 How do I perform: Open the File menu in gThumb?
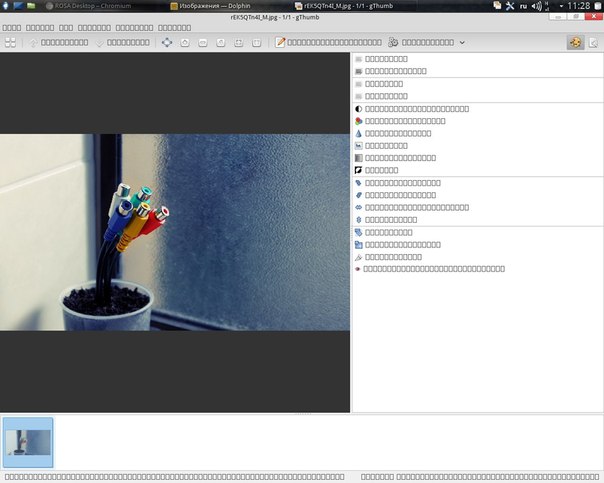pos(12,28)
